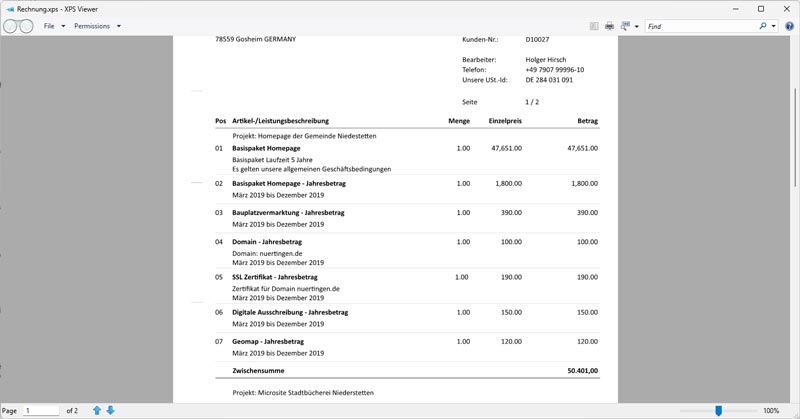Screen dimensions: 800x419
Task: Click the page view mode icon
Action: coord(625,26)
